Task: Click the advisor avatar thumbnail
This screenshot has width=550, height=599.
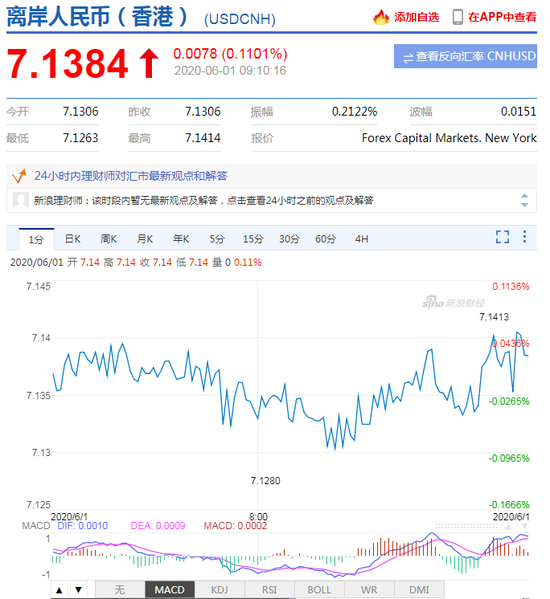Action: 21,200
